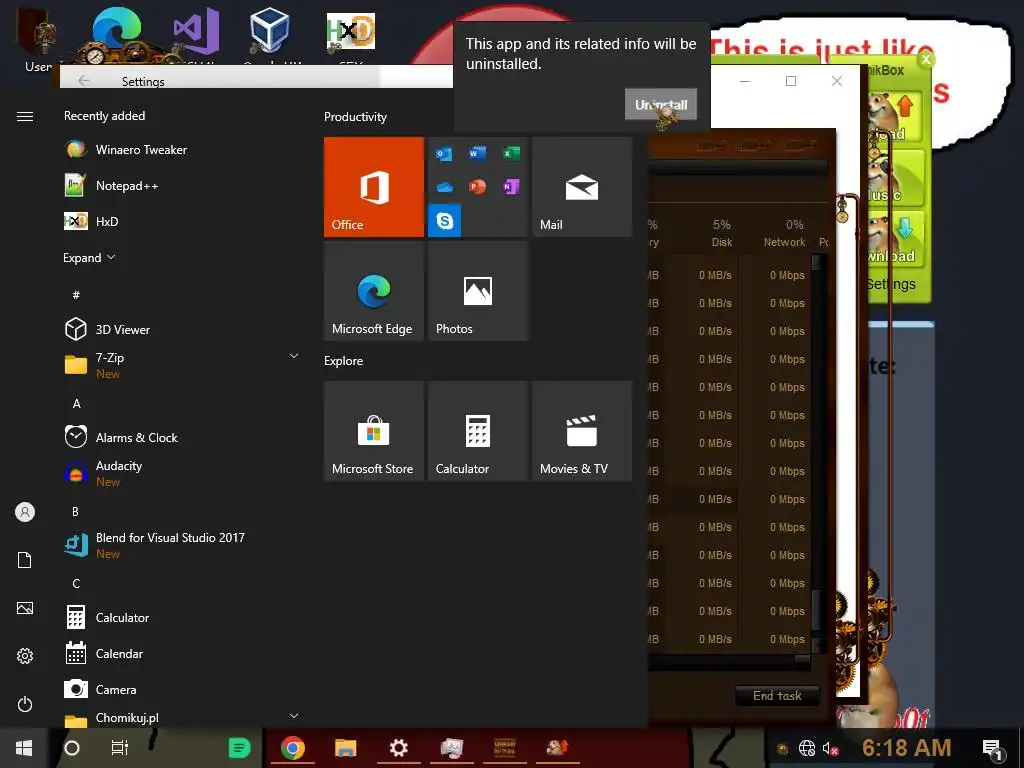Open Camera app from the list
This screenshot has height=768, width=1024.
(182, 689)
